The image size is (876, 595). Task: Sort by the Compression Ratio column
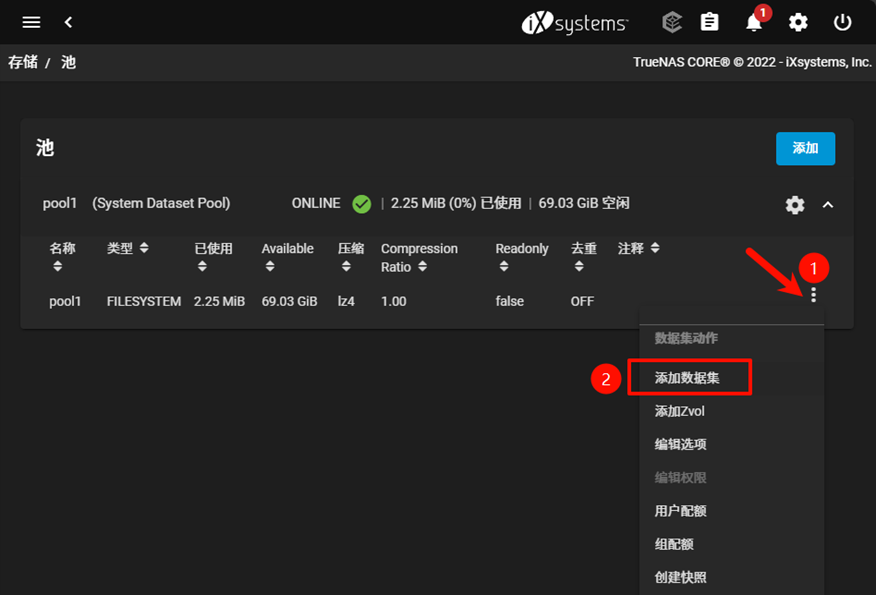click(x=419, y=257)
